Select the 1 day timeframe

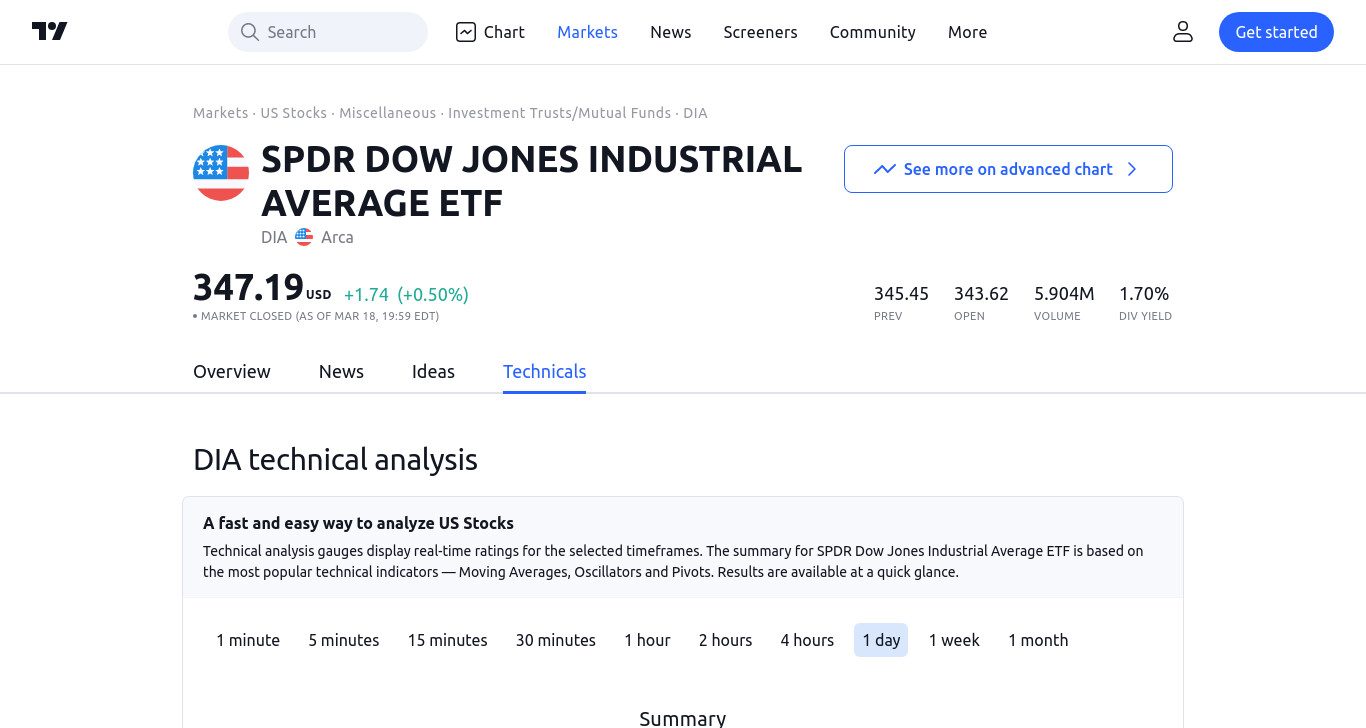[x=881, y=640]
